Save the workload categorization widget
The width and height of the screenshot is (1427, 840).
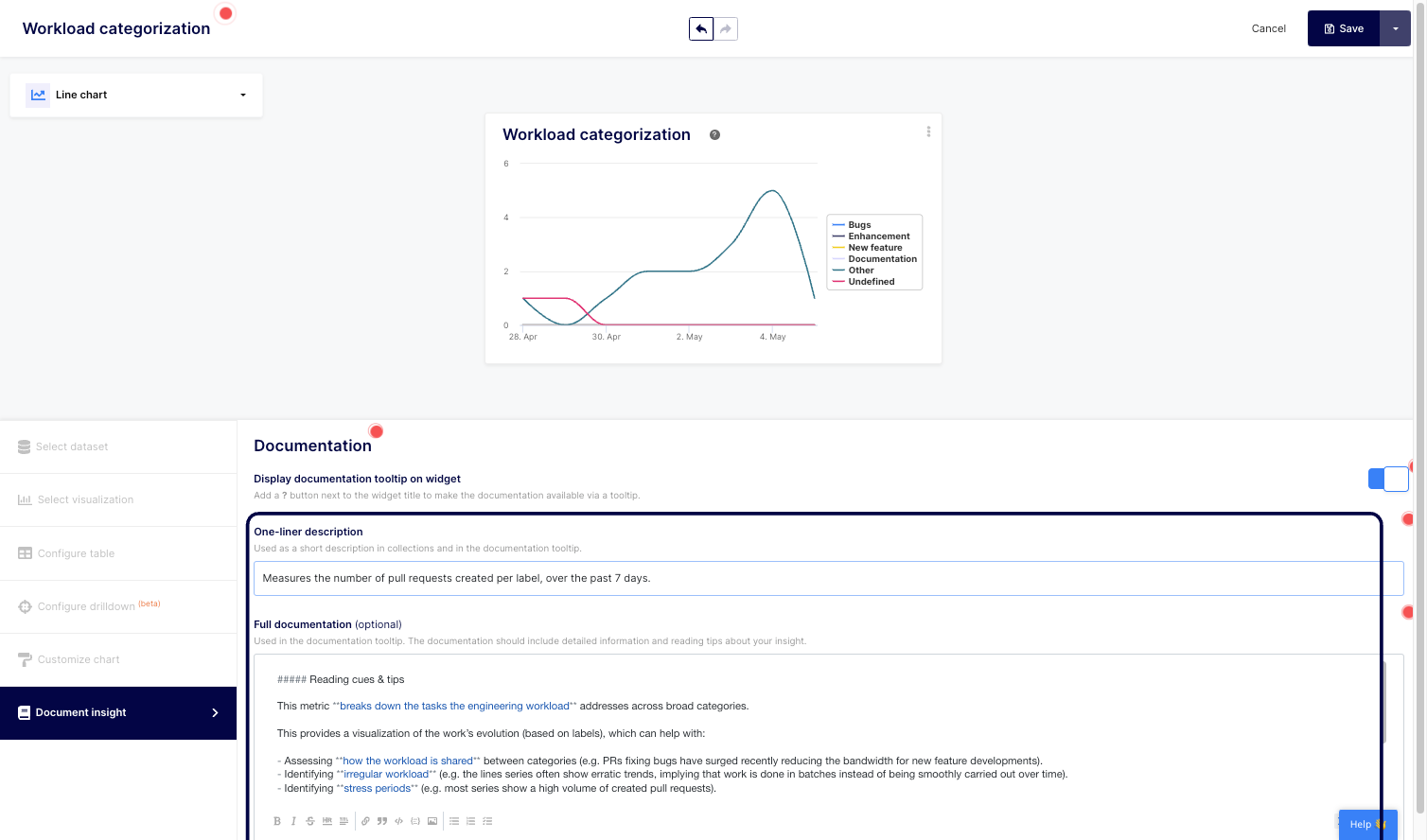click(x=1345, y=28)
